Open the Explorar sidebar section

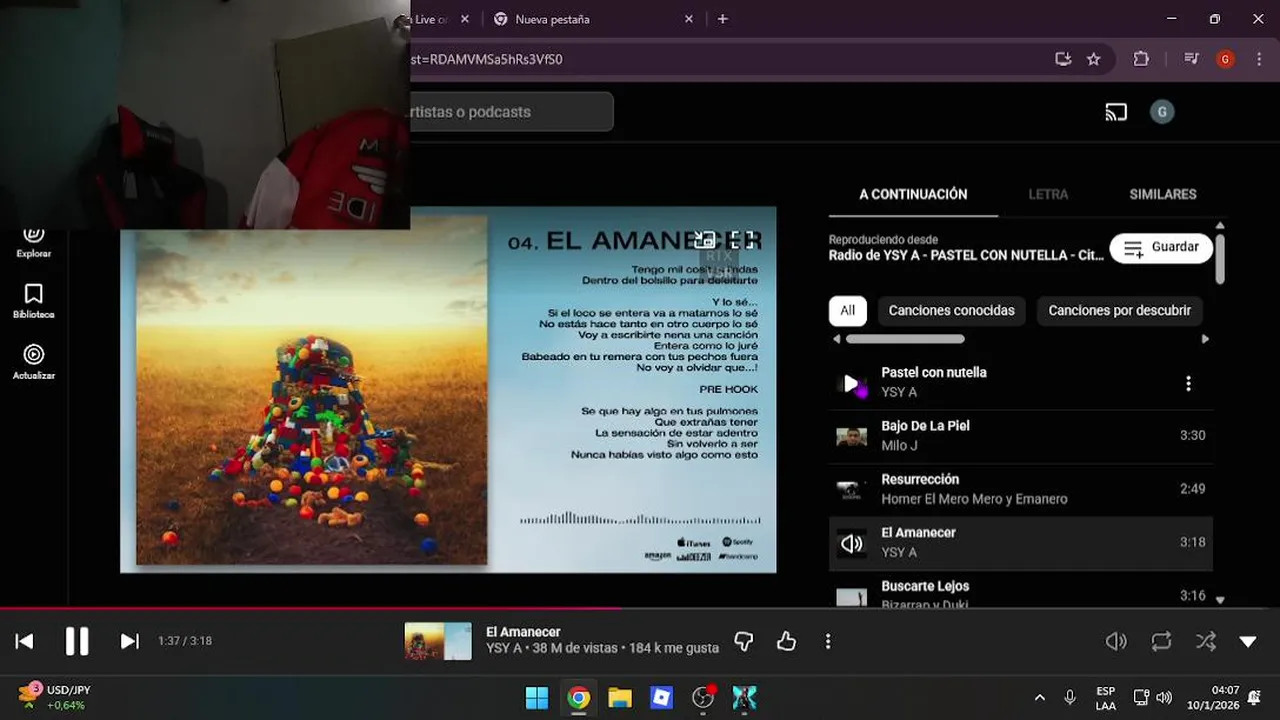click(33, 241)
